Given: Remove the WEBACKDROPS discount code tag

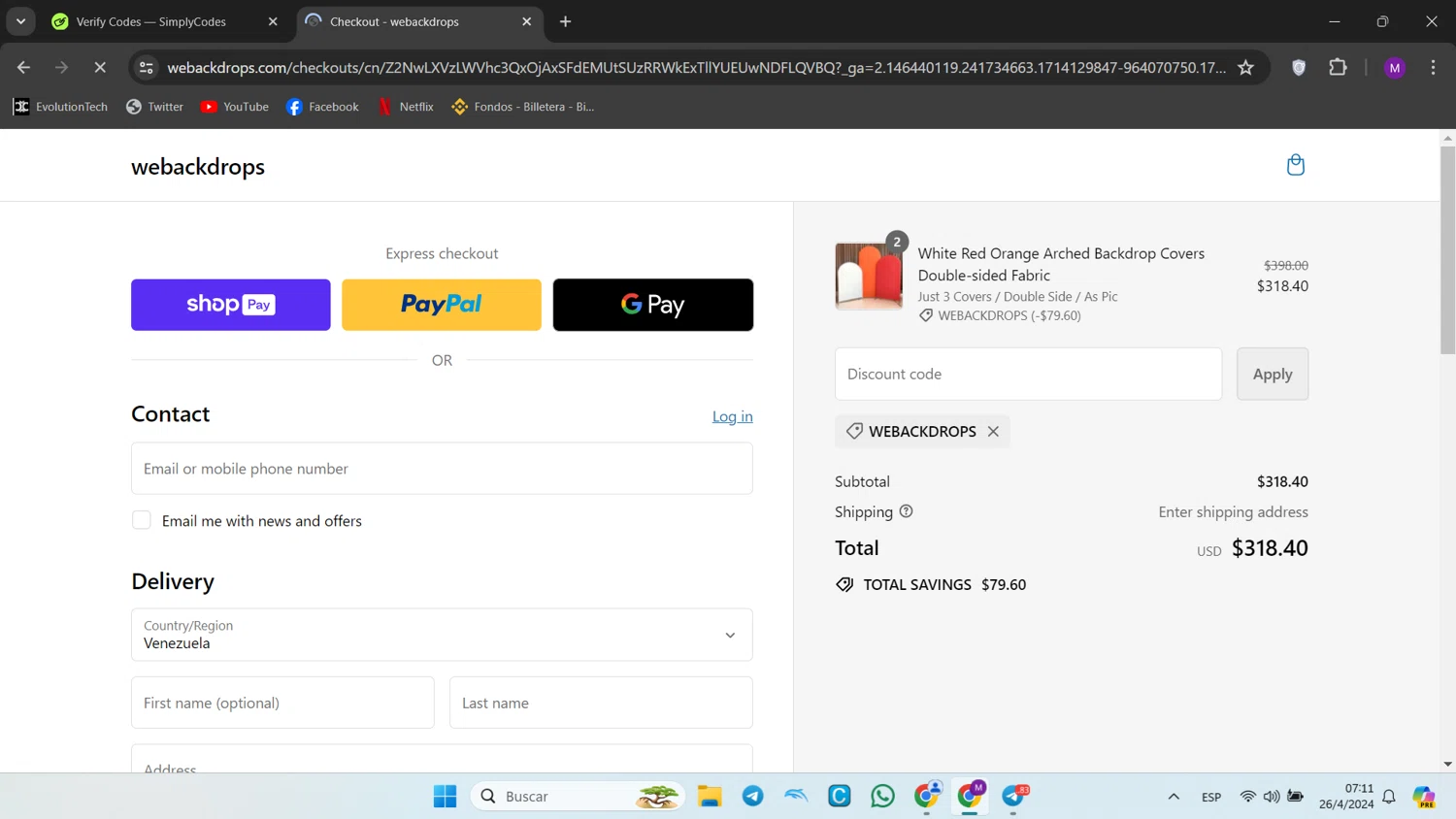Looking at the screenshot, I should [x=993, y=432].
